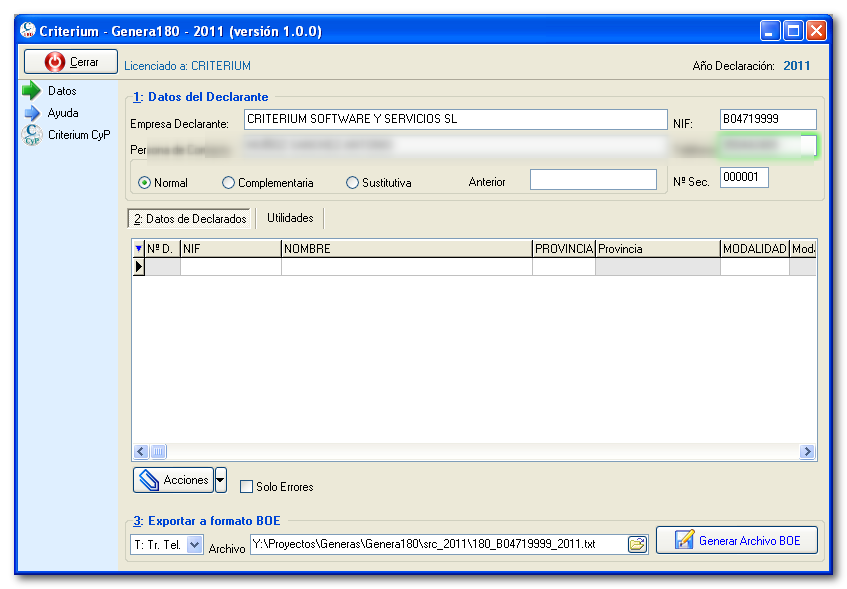Click the grid scroll left arrow
Screen dimensions: 847x589
point(141,451)
